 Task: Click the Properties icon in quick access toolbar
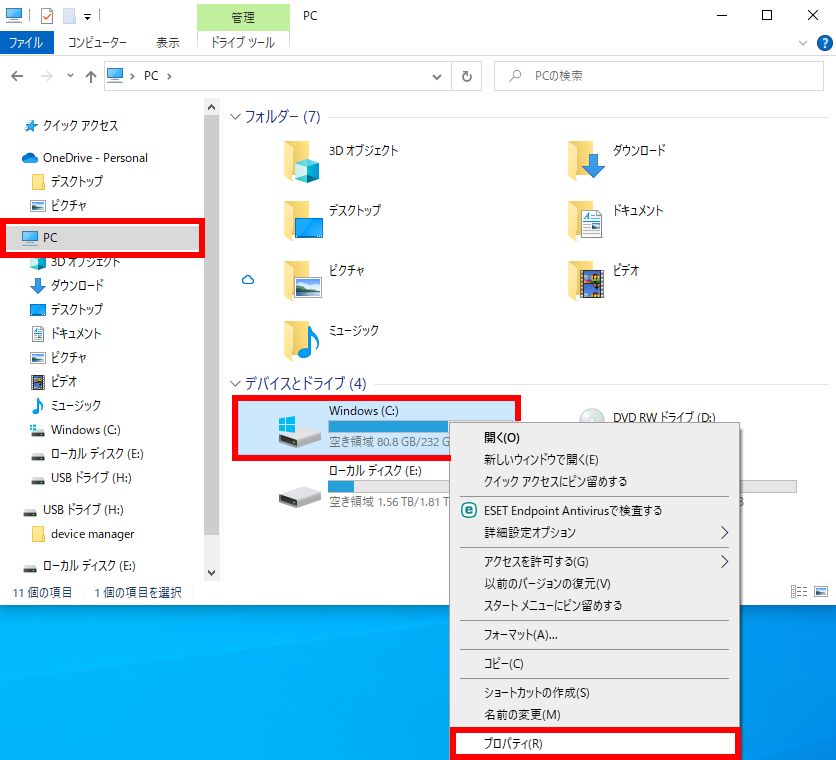tap(47, 16)
